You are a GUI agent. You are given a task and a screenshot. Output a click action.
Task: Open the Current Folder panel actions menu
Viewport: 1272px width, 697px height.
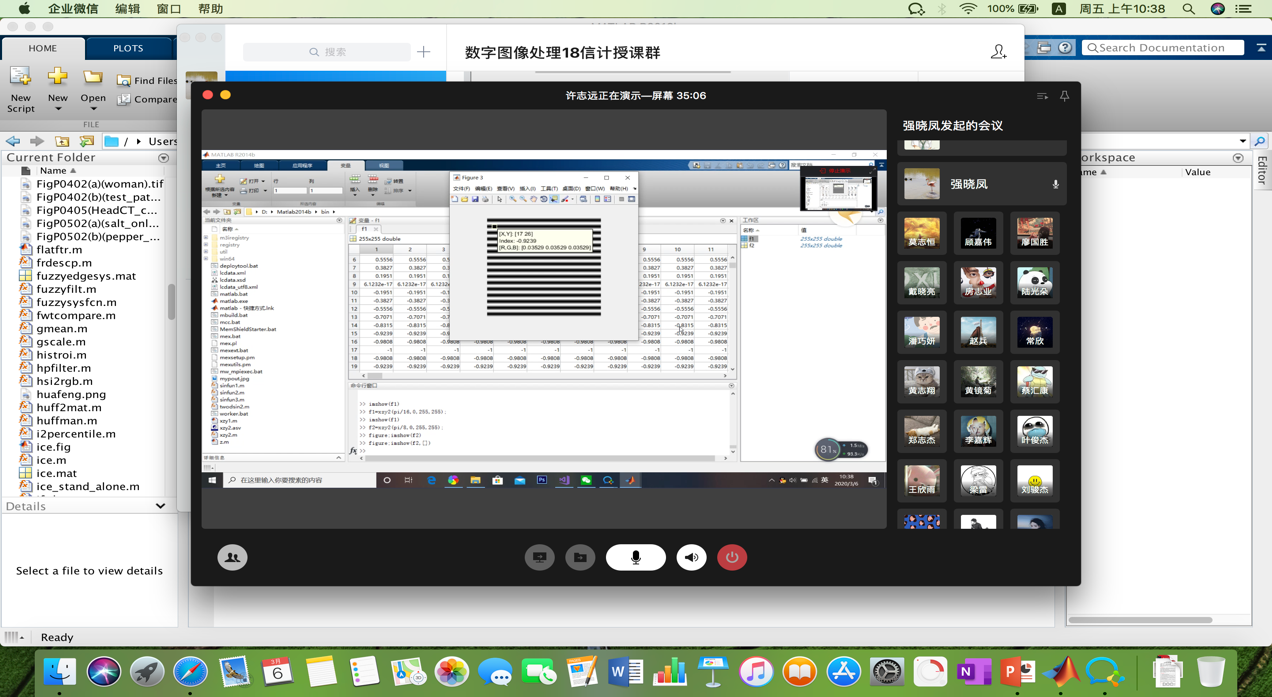pos(164,158)
